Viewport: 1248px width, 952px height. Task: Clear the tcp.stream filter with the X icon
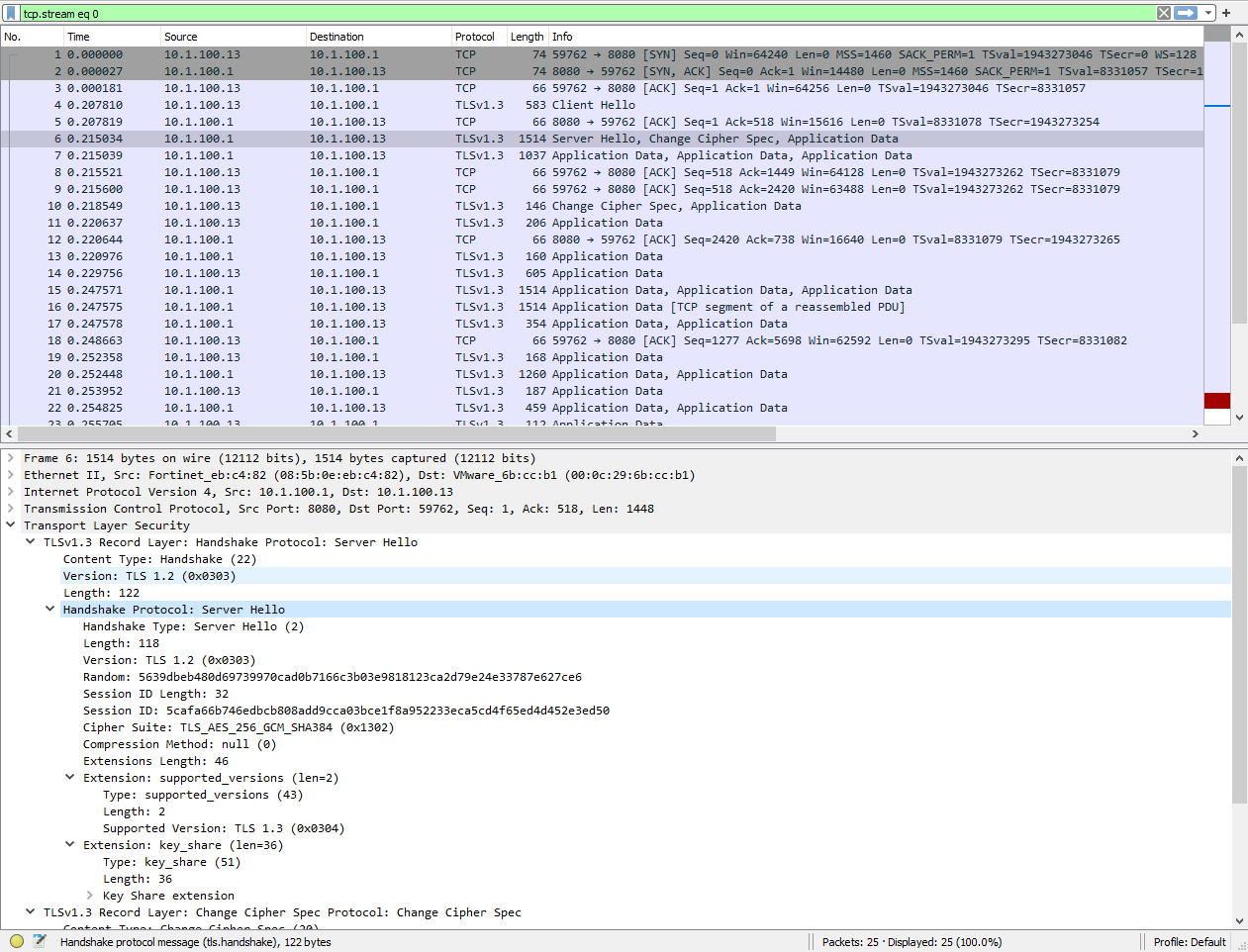pos(1163,12)
